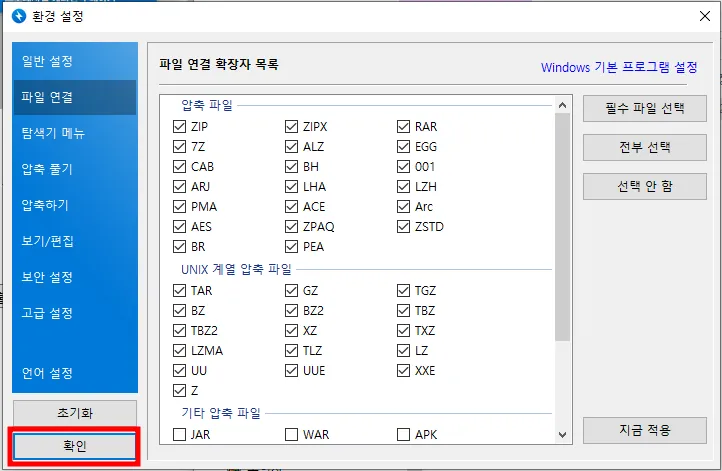This screenshot has width=722, height=471.
Task: Toggle the Arc checkbox
Action: (403, 206)
